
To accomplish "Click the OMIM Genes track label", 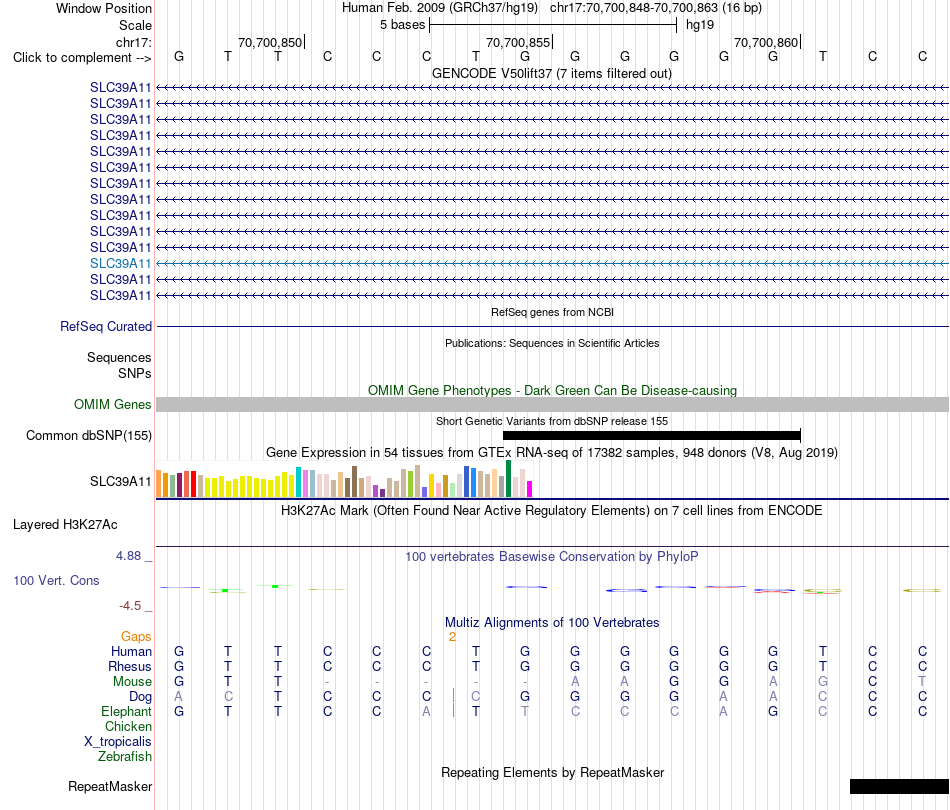I will [x=113, y=405].
